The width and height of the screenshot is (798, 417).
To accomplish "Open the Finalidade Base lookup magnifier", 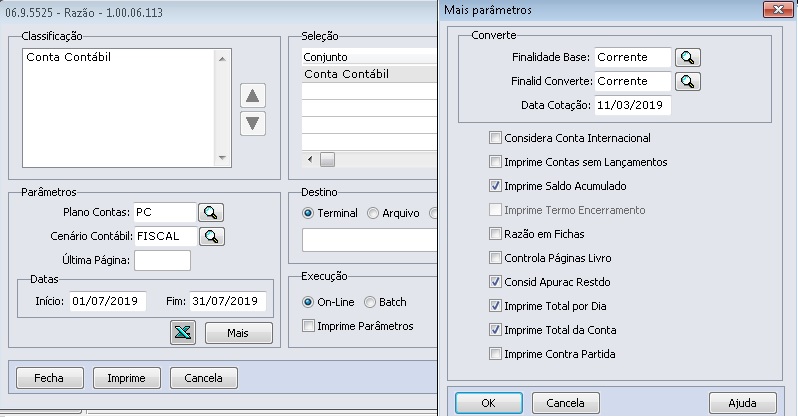I will [x=688, y=57].
